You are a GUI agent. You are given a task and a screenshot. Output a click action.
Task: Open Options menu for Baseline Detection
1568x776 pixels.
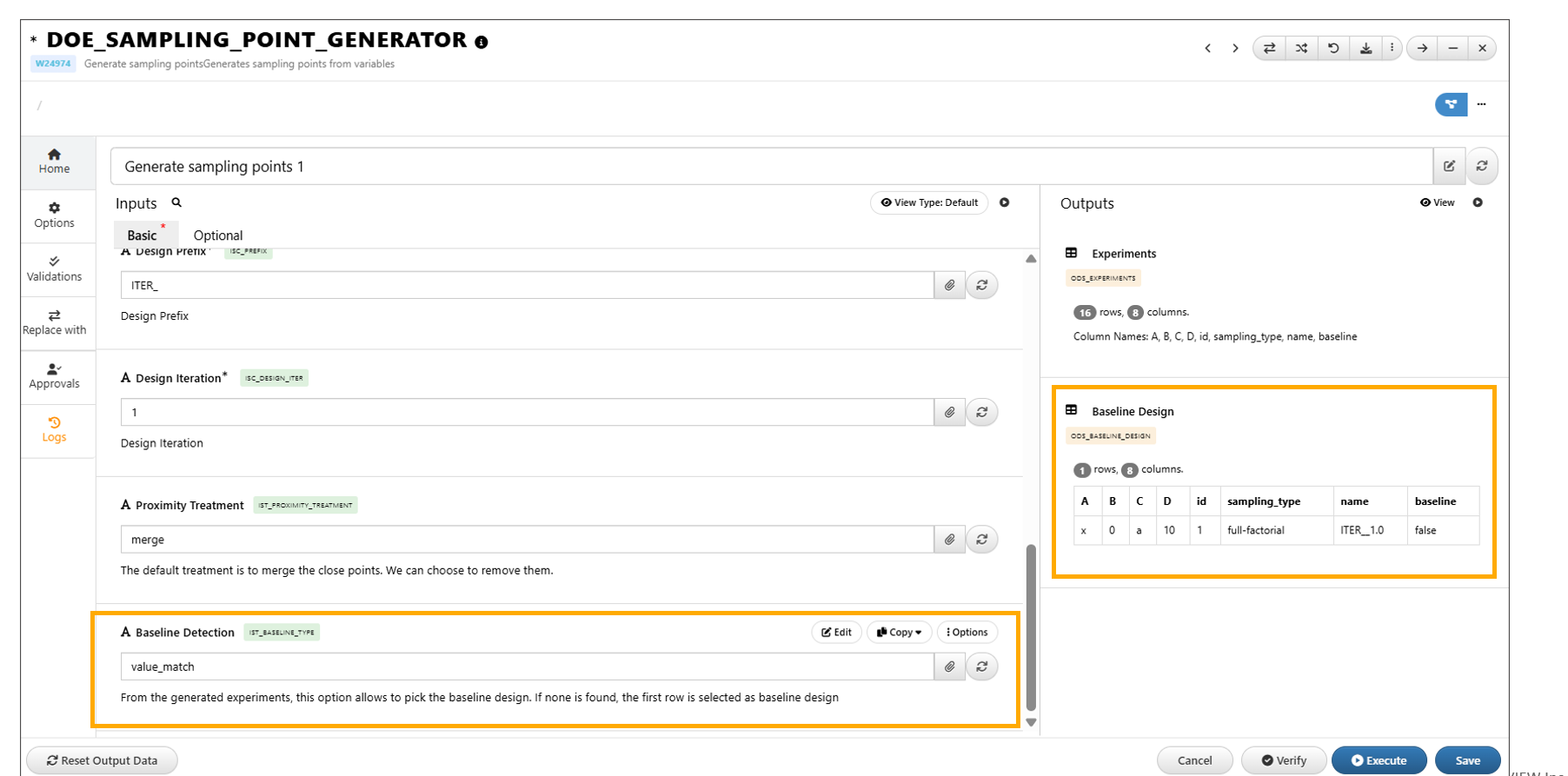[967, 633]
